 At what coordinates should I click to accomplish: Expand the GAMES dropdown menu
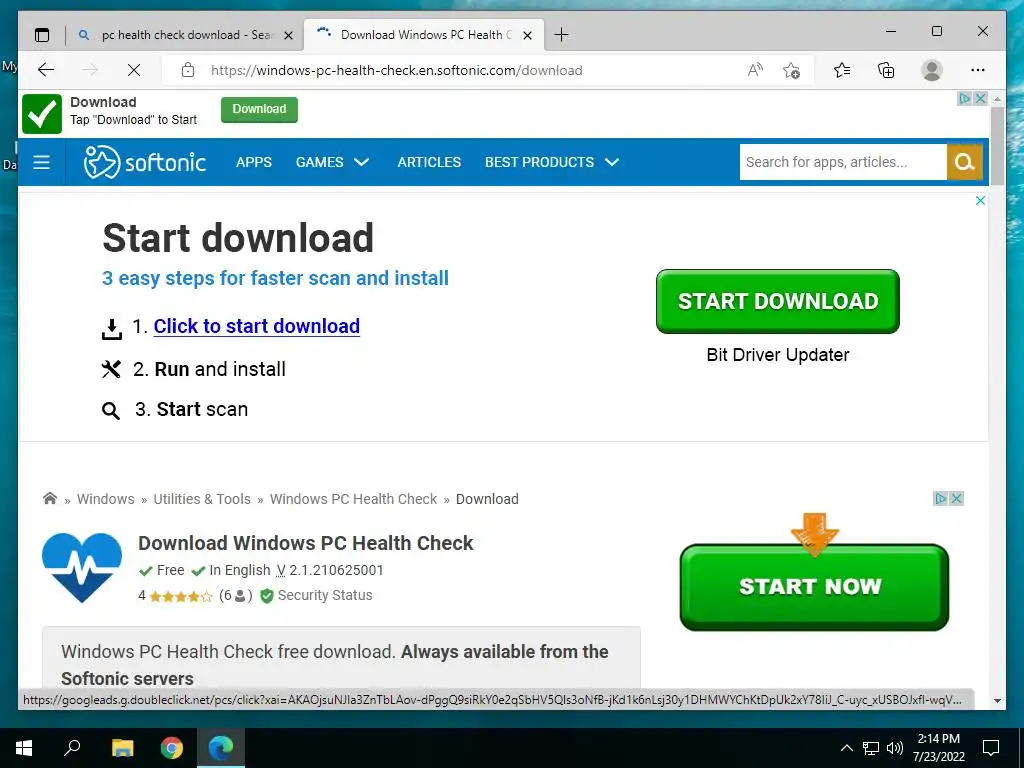point(332,162)
